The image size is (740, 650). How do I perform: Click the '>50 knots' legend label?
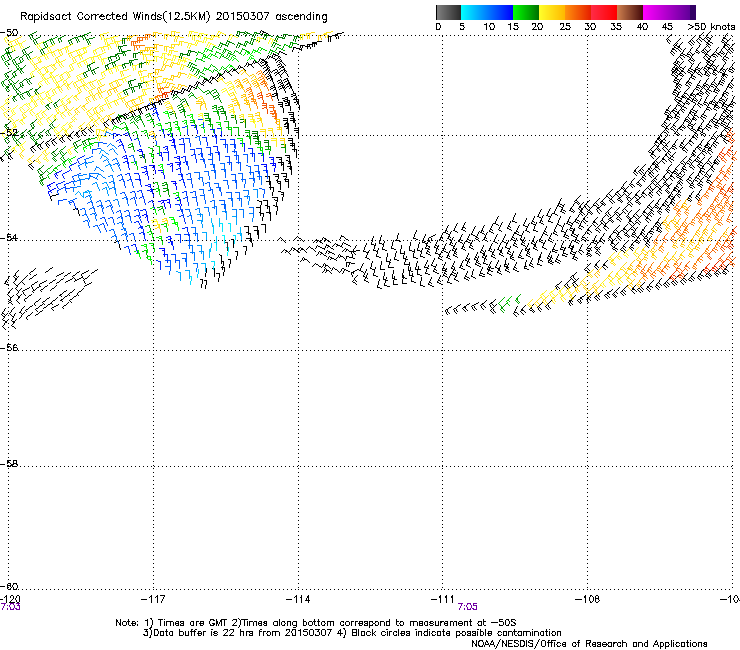(x=711, y=27)
